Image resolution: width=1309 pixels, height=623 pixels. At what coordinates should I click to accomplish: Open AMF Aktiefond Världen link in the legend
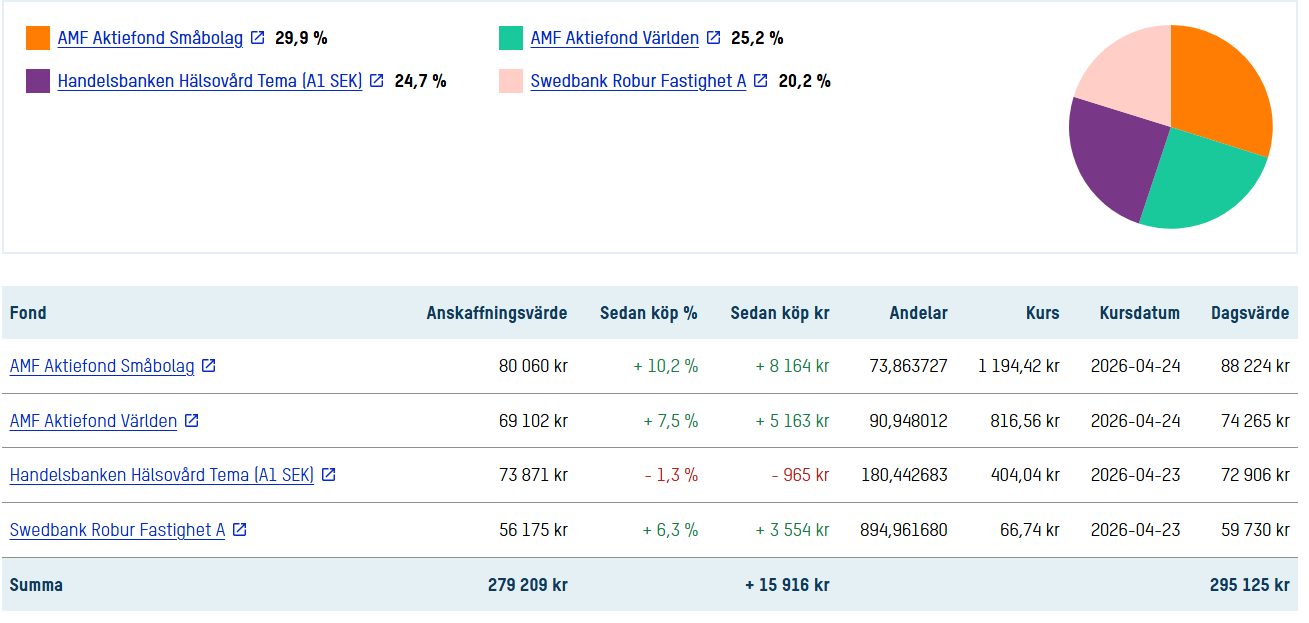click(x=614, y=38)
